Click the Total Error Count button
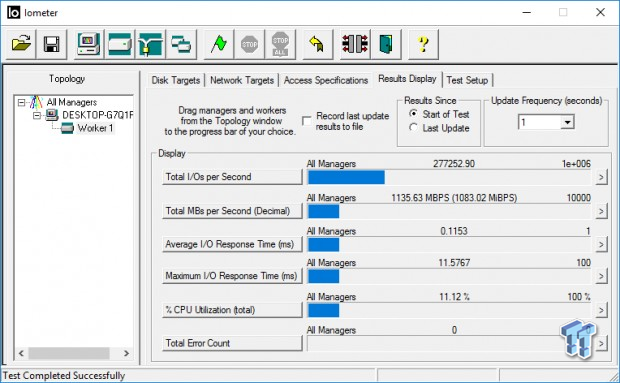 tap(232, 343)
